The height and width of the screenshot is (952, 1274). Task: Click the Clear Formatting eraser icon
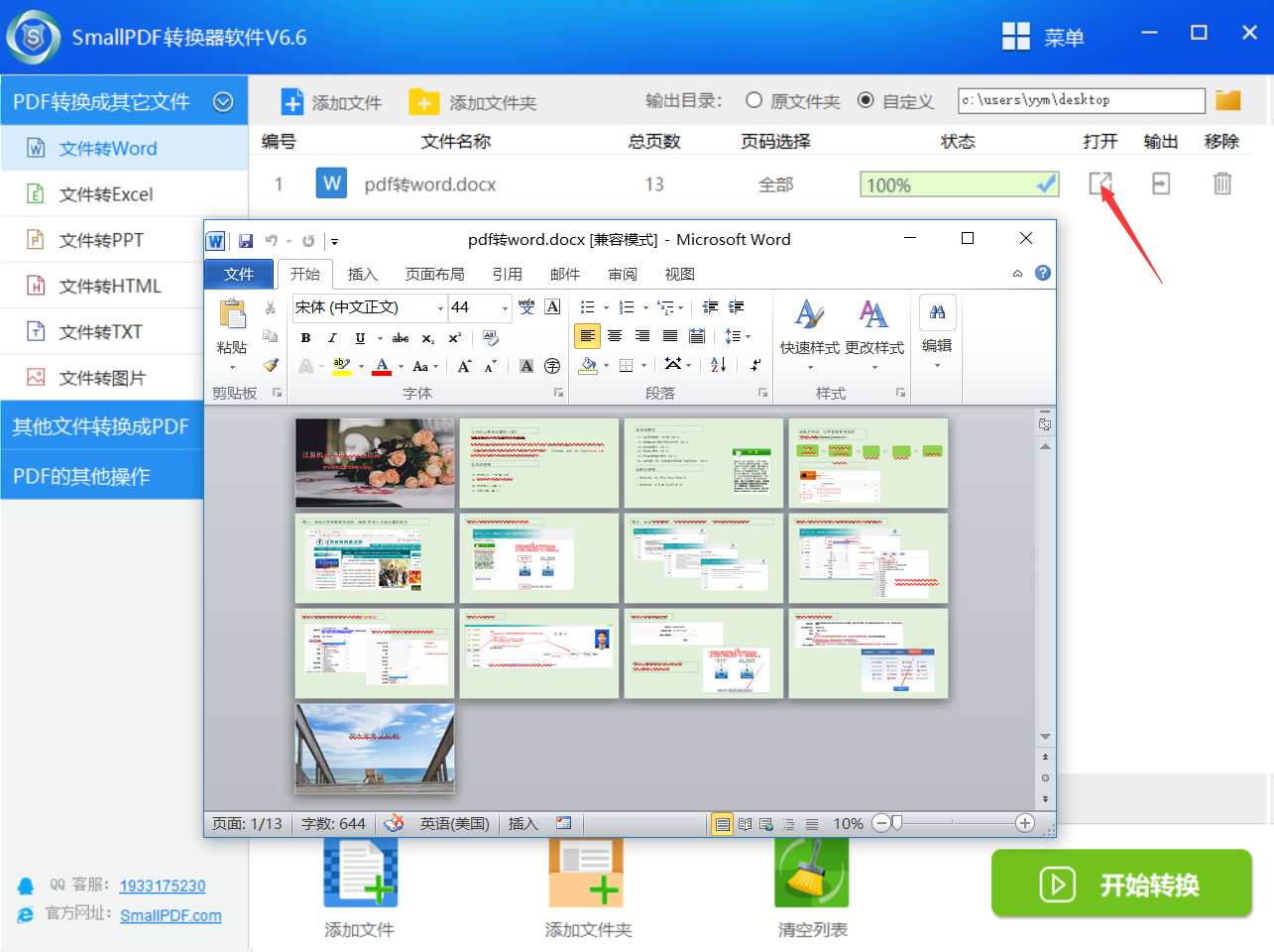(x=491, y=338)
